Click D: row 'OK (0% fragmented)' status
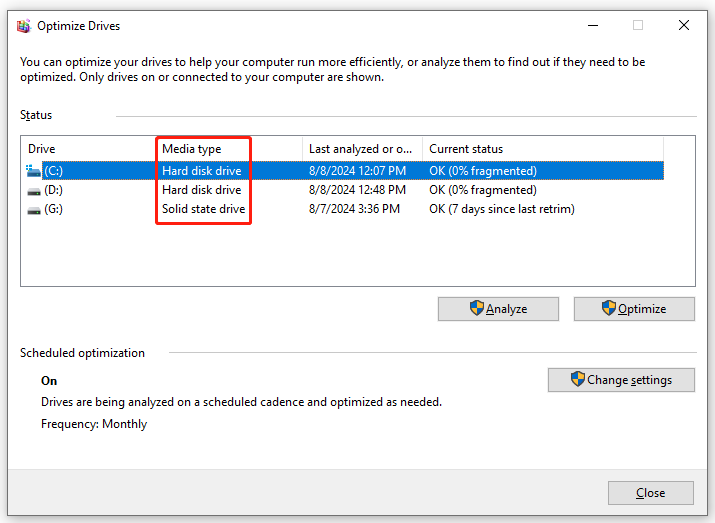The width and height of the screenshot is (715, 523). click(483, 190)
